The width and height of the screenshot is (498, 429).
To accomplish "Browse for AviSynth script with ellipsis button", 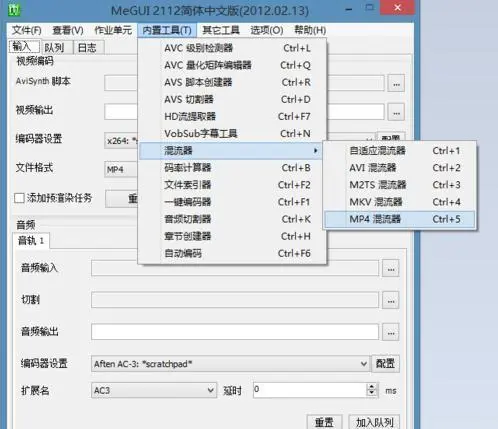I will (x=396, y=83).
